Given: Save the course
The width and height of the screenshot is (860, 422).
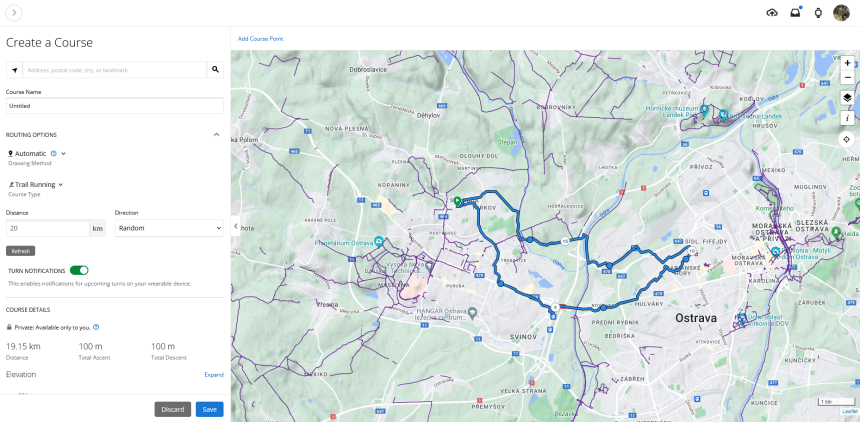Looking at the screenshot, I should click(209, 409).
